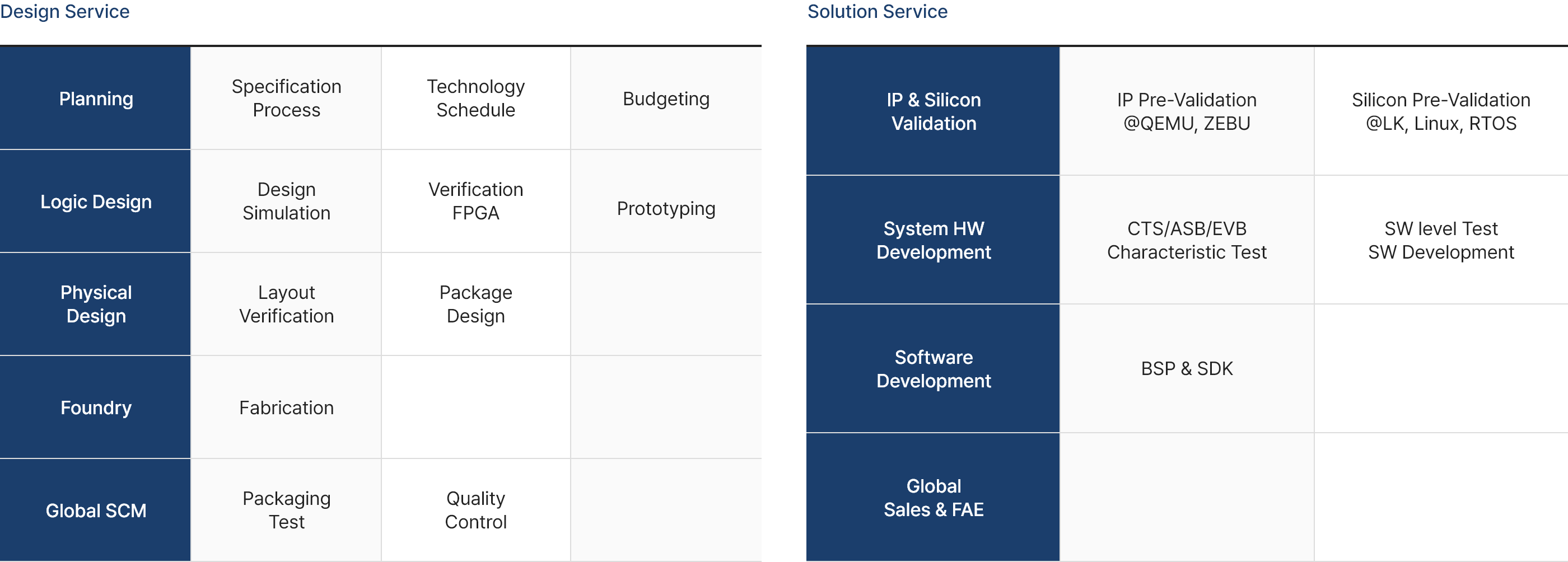
Task: Select the Planning row header
Action: pyautogui.click(x=95, y=98)
